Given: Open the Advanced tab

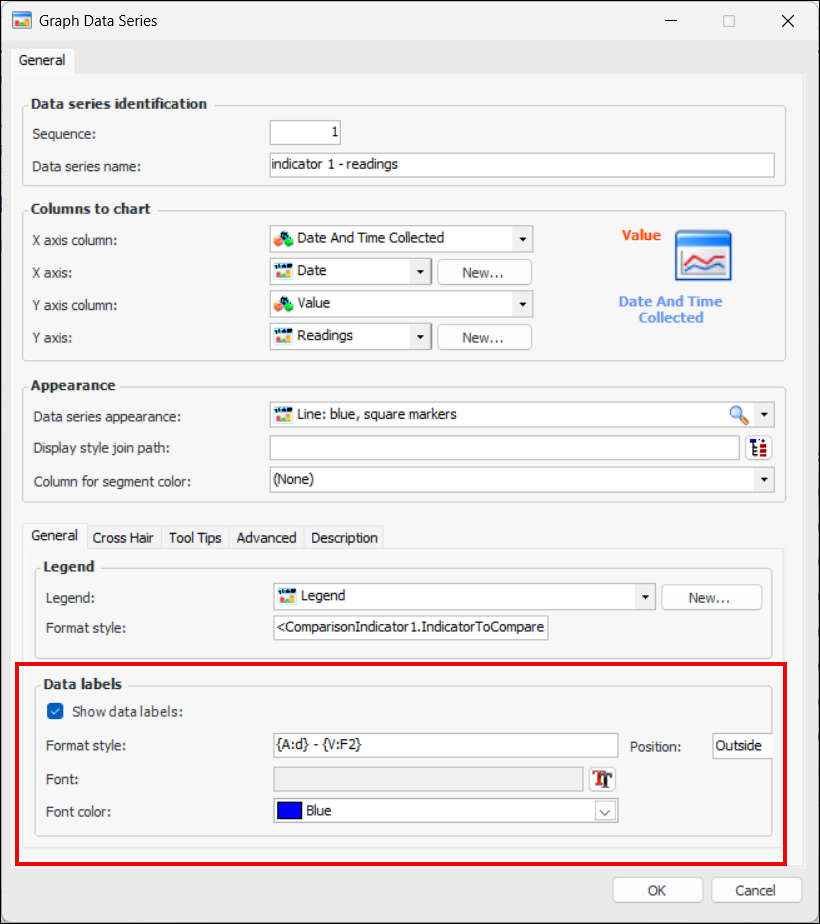Looking at the screenshot, I should coord(266,538).
